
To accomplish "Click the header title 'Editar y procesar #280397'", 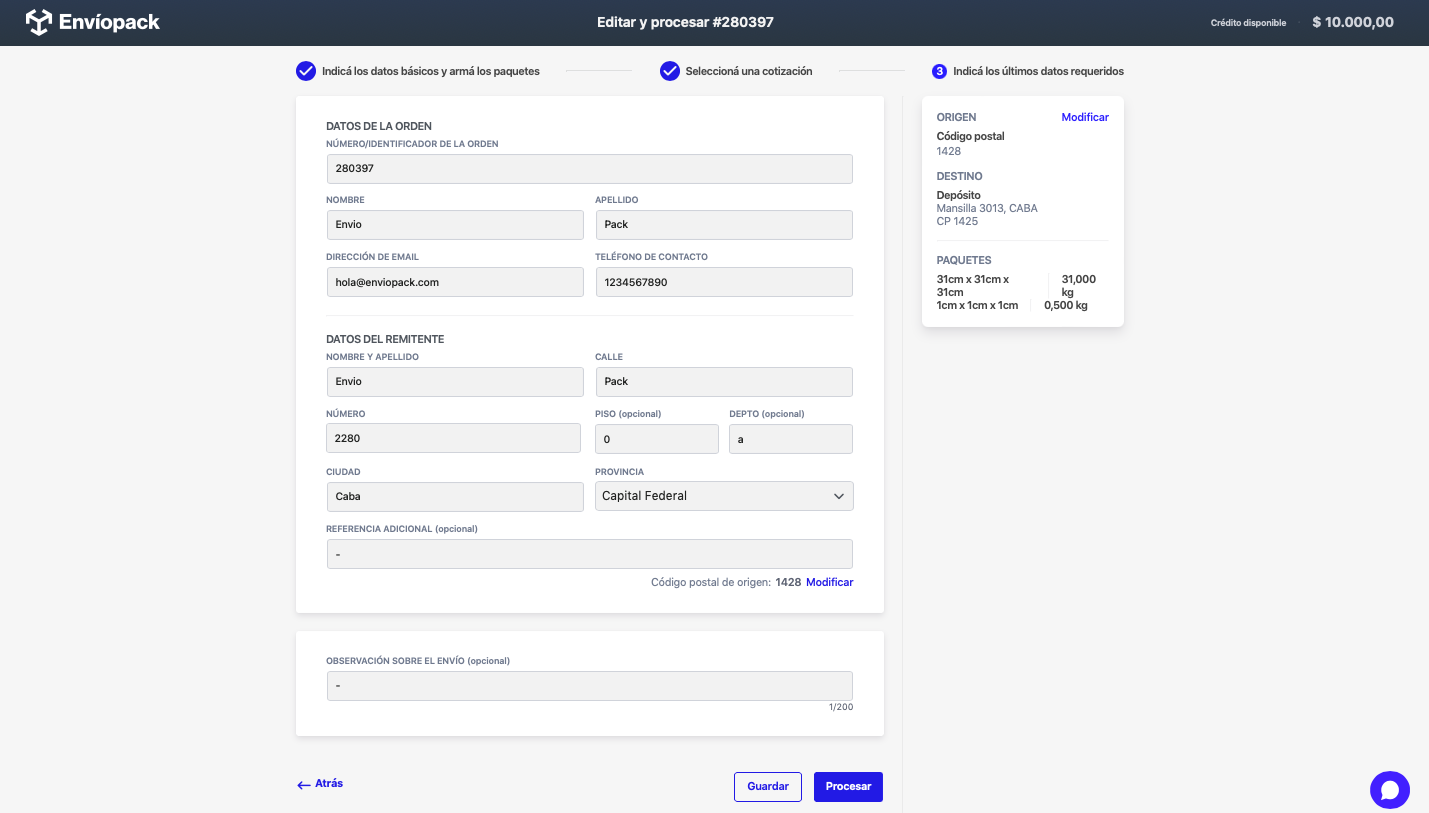I will pos(685,22).
